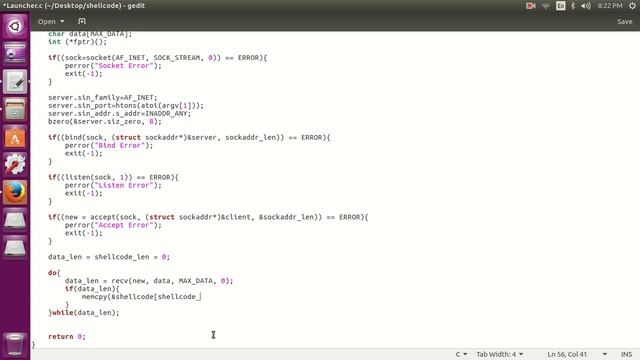Click the 'return 0;' line
The width and height of the screenshot is (640, 360).
(x=67, y=336)
